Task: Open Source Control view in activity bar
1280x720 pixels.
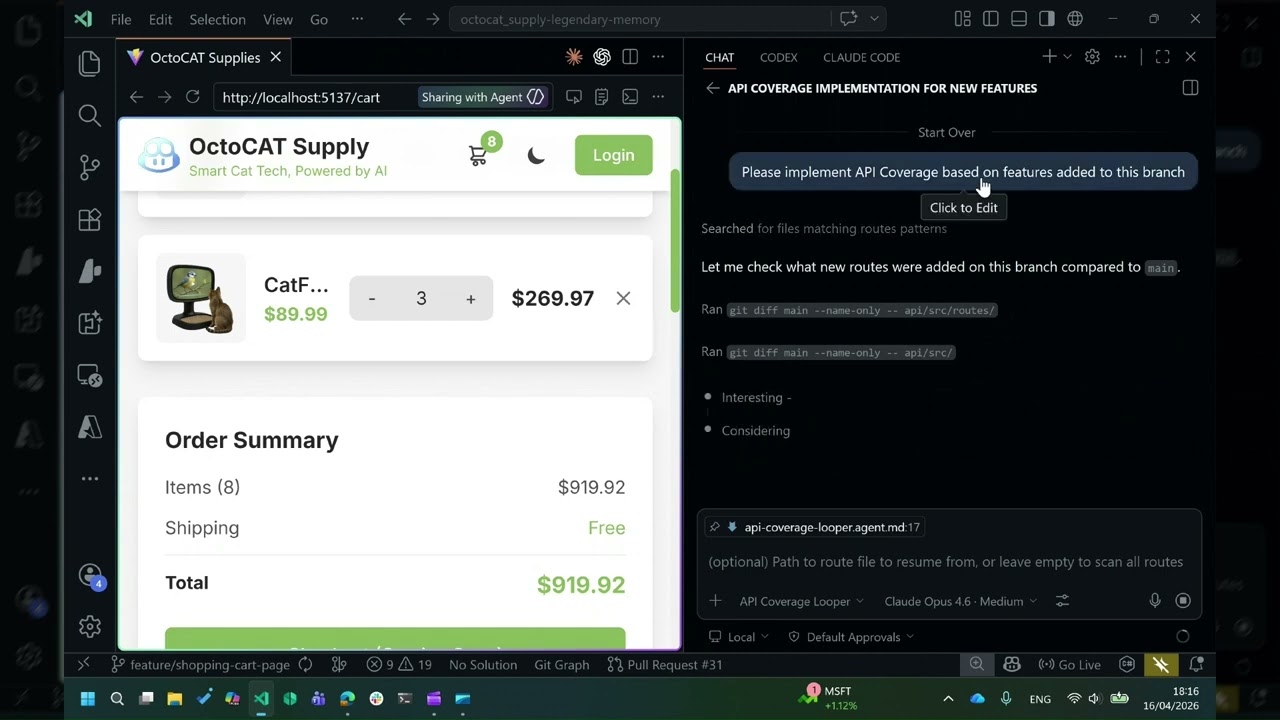Action: click(x=90, y=167)
